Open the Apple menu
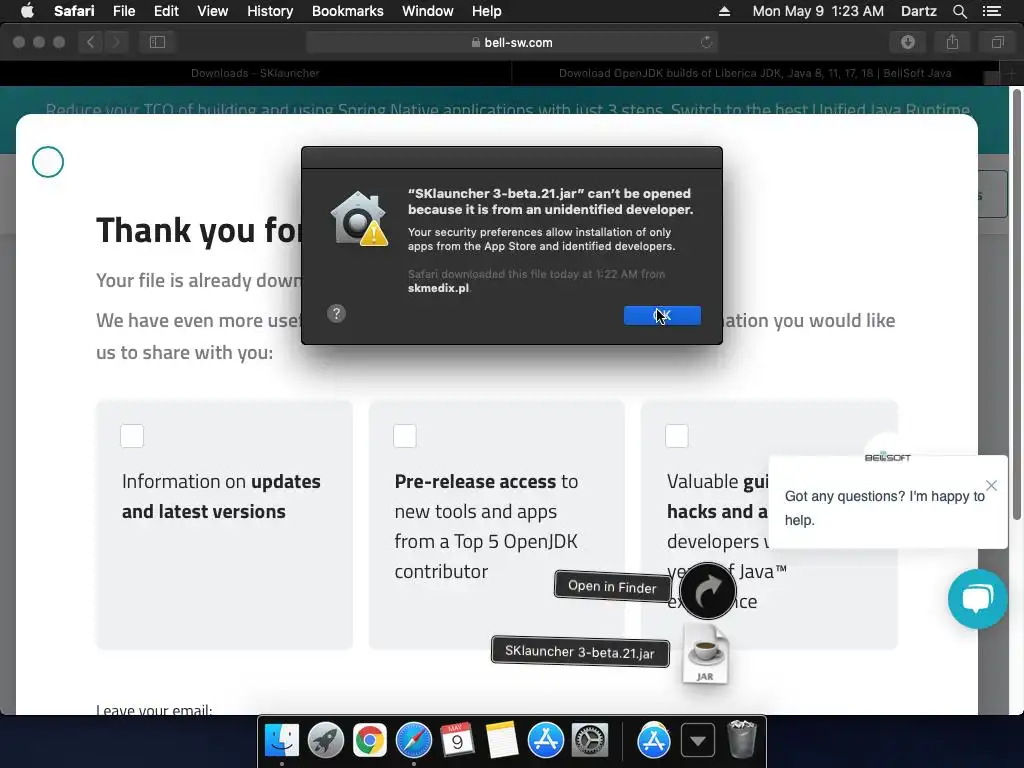Screen dimensions: 1024x768 click(x=27, y=11)
